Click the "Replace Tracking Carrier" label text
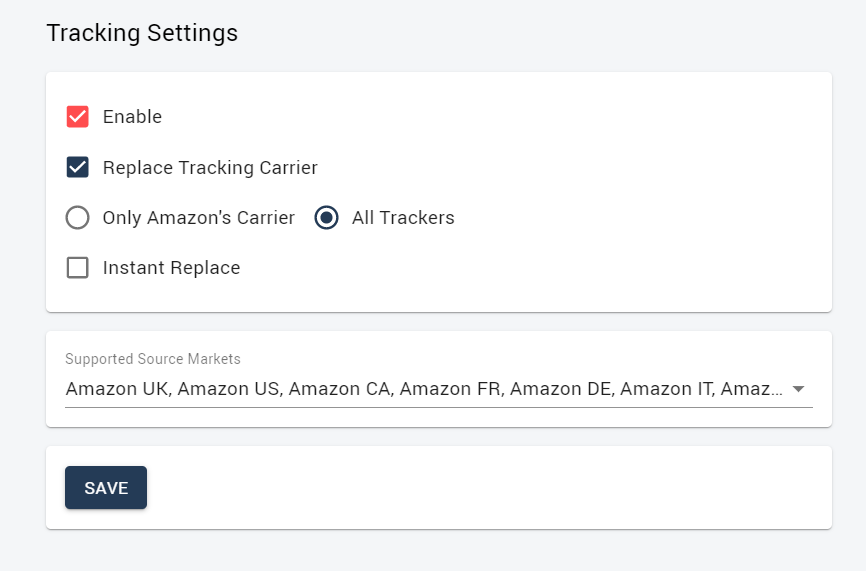 pyautogui.click(x=210, y=167)
